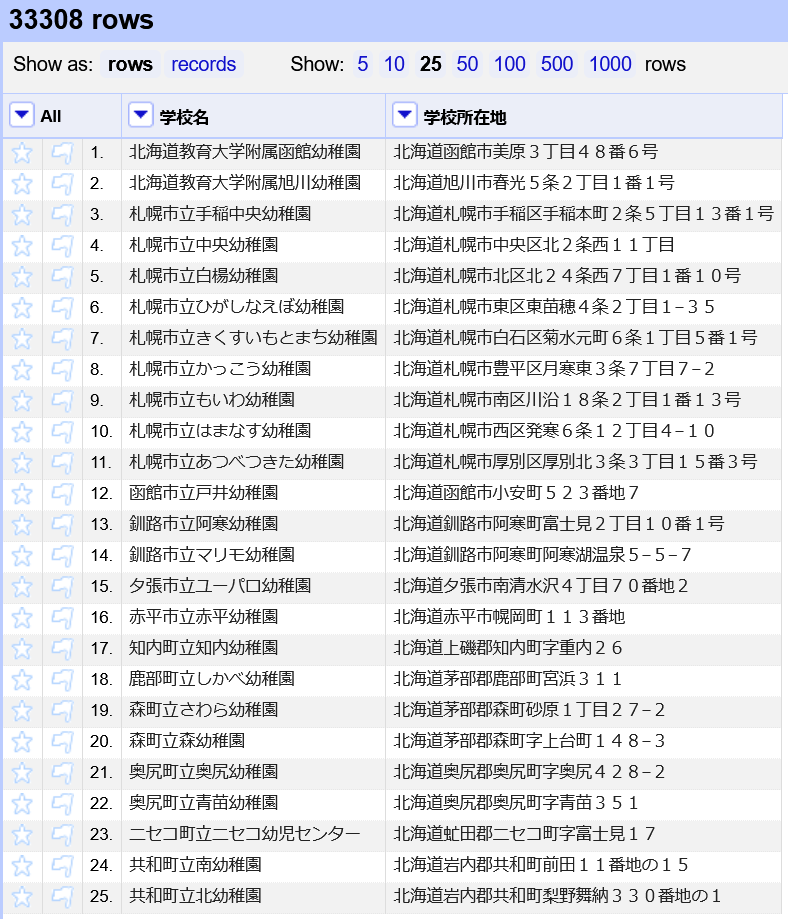Image resolution: width=788 pixels, height=919 pixels.
Task: Open the 学校所在地 column dropdown menu
Action: (405, 115)
